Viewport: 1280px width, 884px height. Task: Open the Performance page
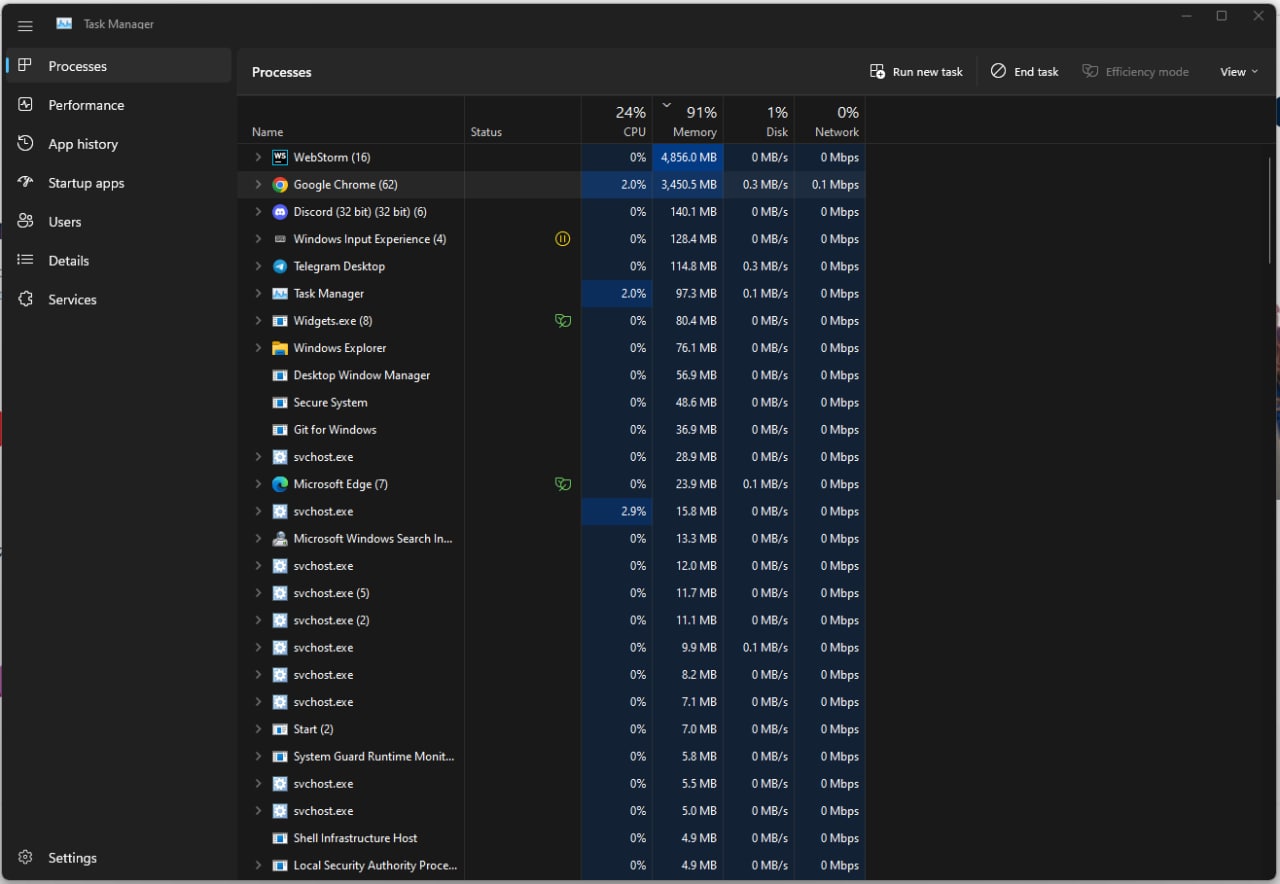click(119, 105)
